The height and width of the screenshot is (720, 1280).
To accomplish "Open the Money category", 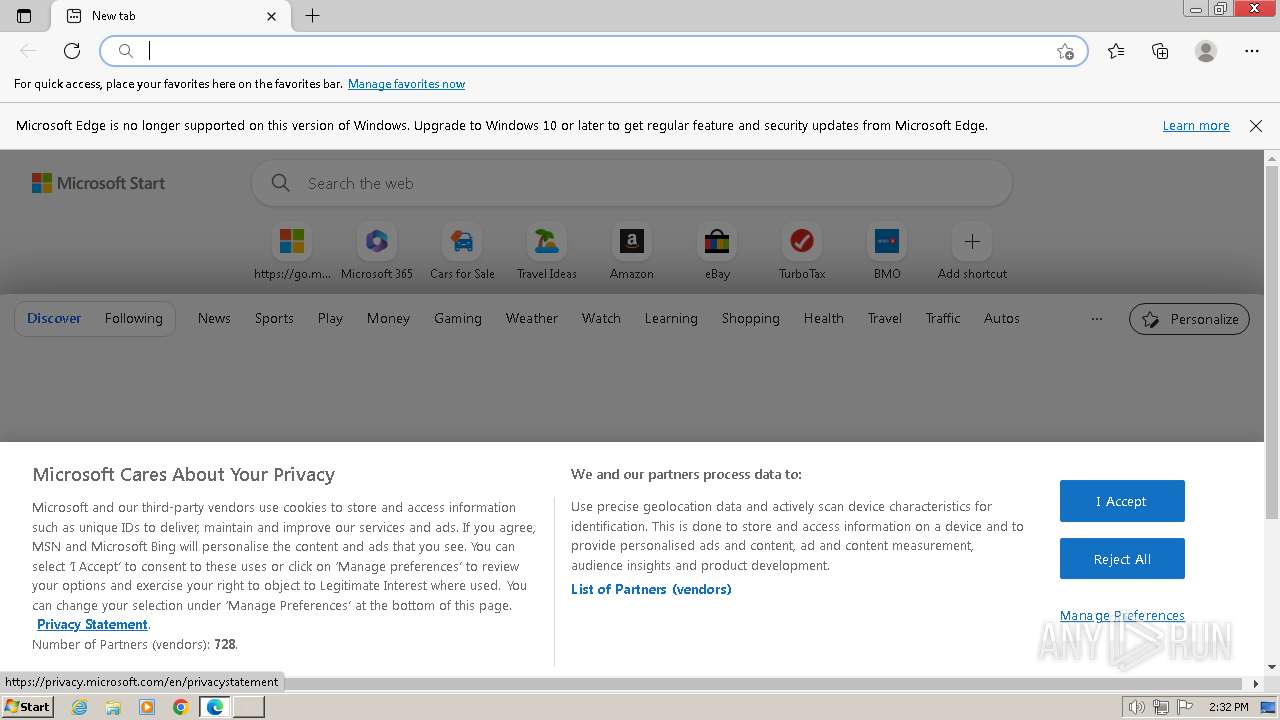I will pyautogui.click(x=388, y=318).
